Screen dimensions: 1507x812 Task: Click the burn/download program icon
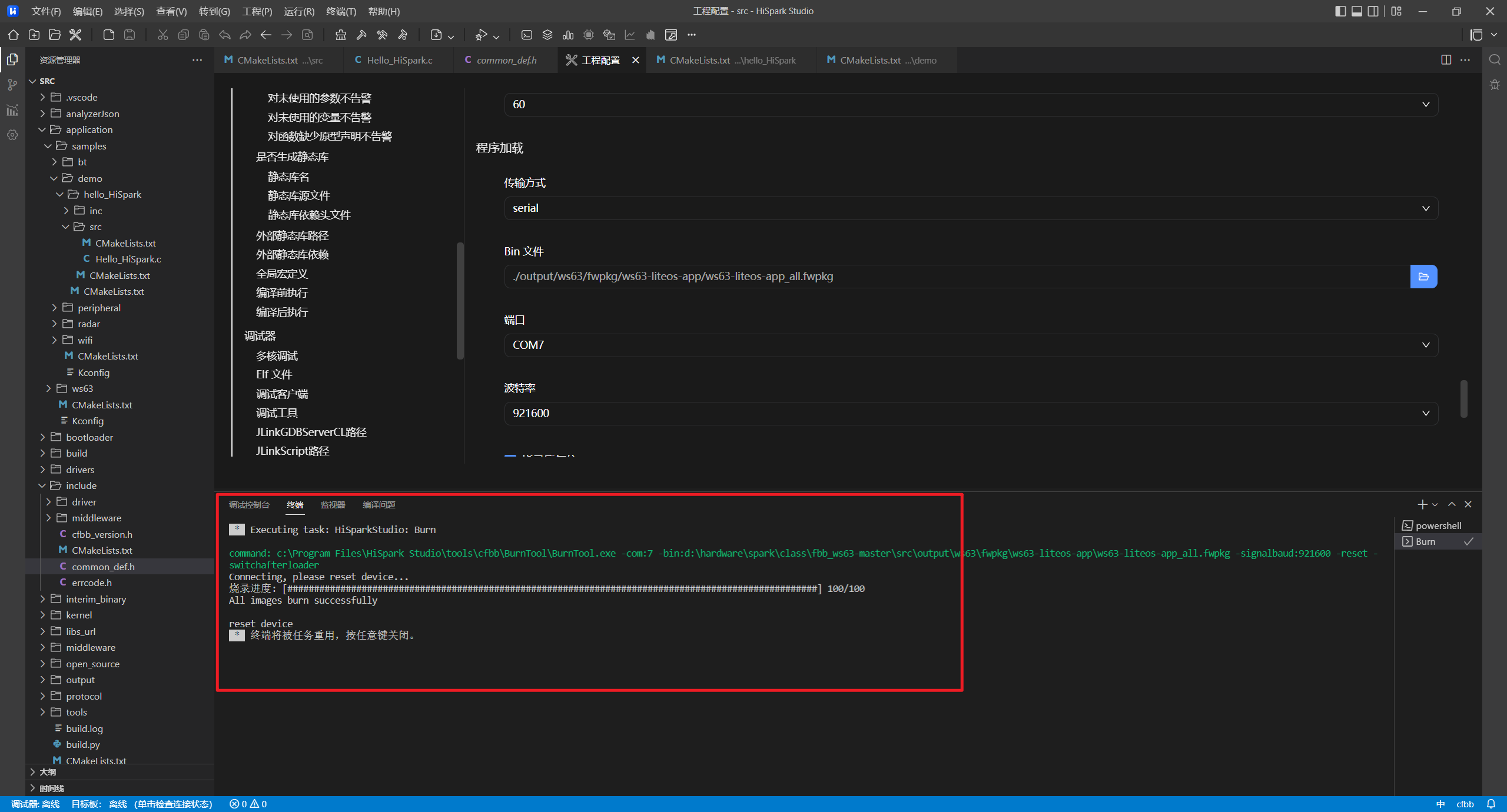[436, 35]
